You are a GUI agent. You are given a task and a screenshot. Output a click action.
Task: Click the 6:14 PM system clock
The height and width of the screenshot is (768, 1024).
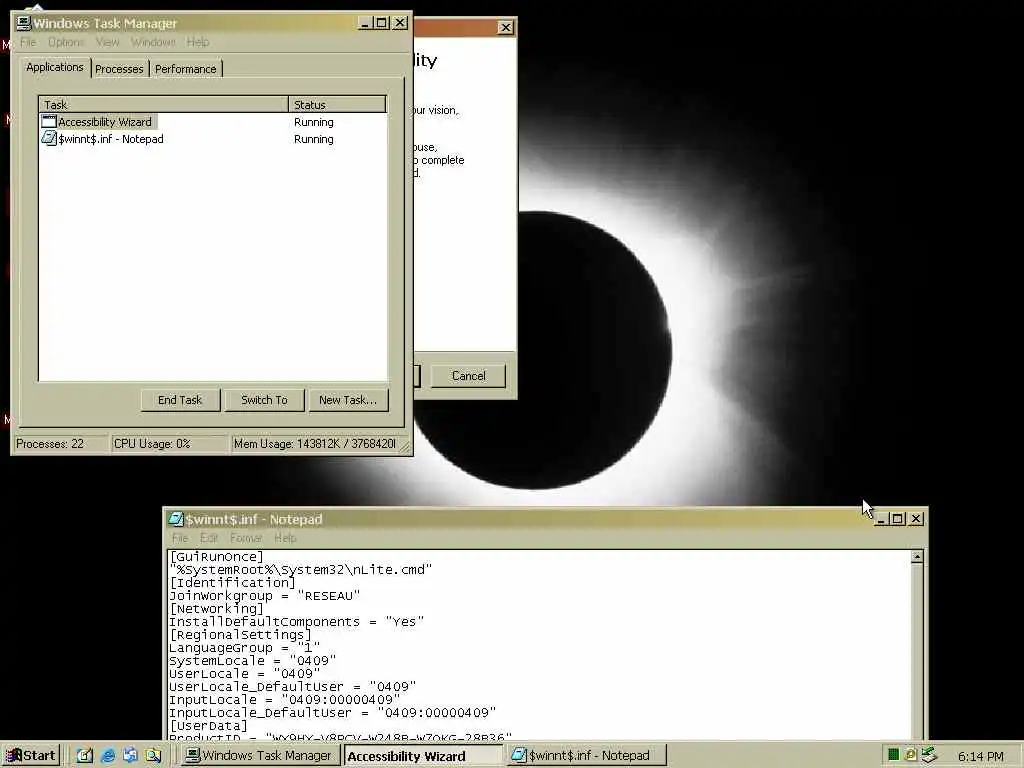pos(980,756)
